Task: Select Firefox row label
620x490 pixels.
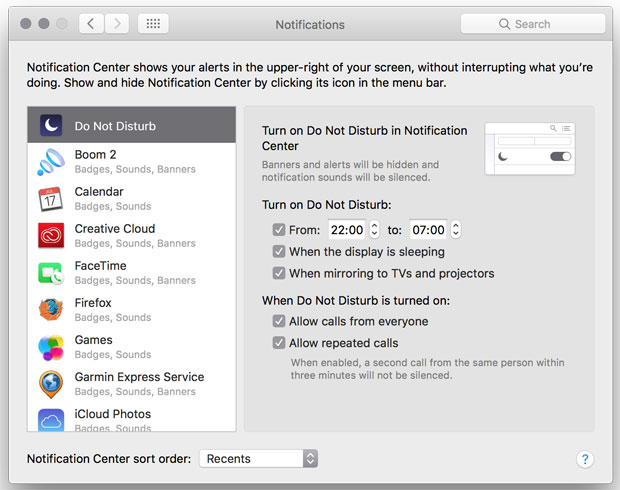Action: (x=93, y=303)
